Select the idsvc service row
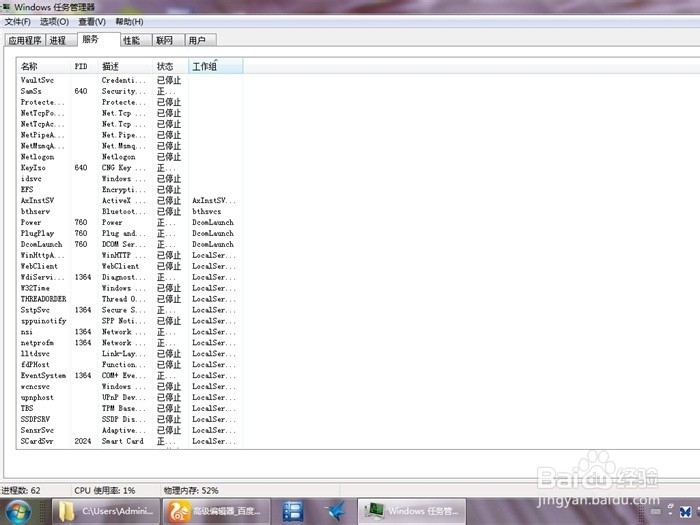The image size is (700, 525). point(130,179)
